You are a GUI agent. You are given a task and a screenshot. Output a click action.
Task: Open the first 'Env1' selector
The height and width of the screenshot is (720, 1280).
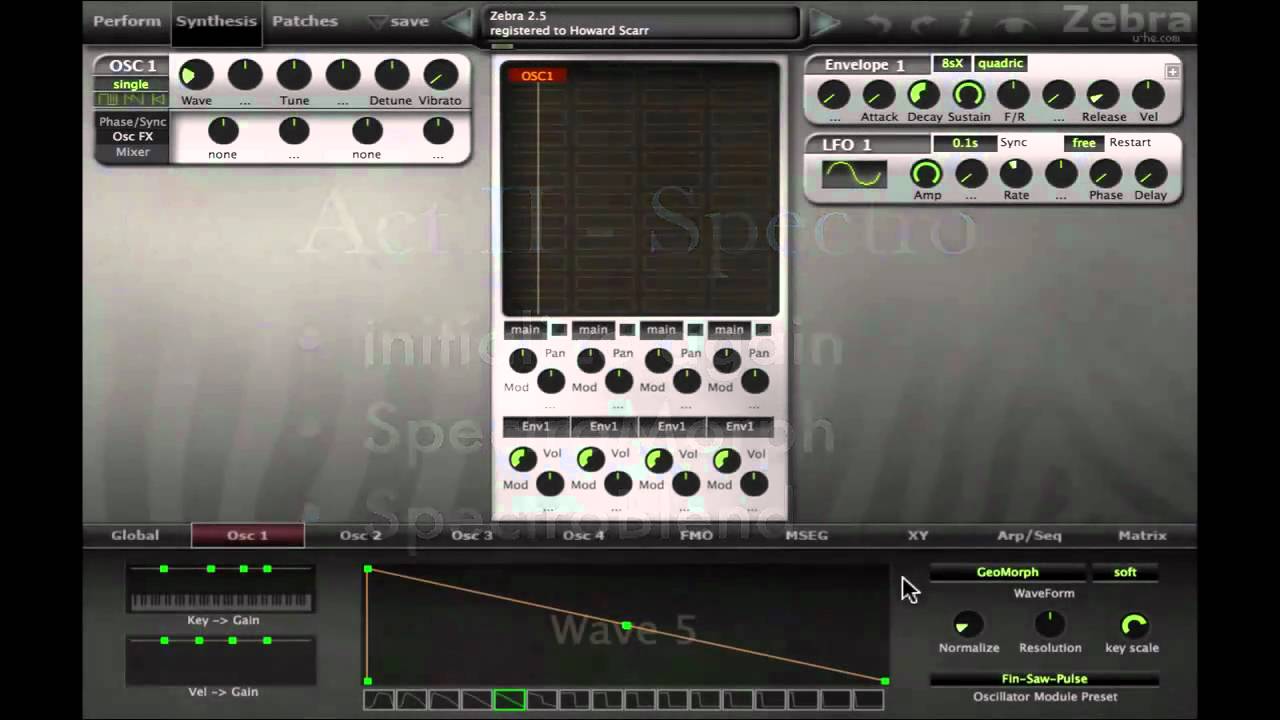[536, 427]
